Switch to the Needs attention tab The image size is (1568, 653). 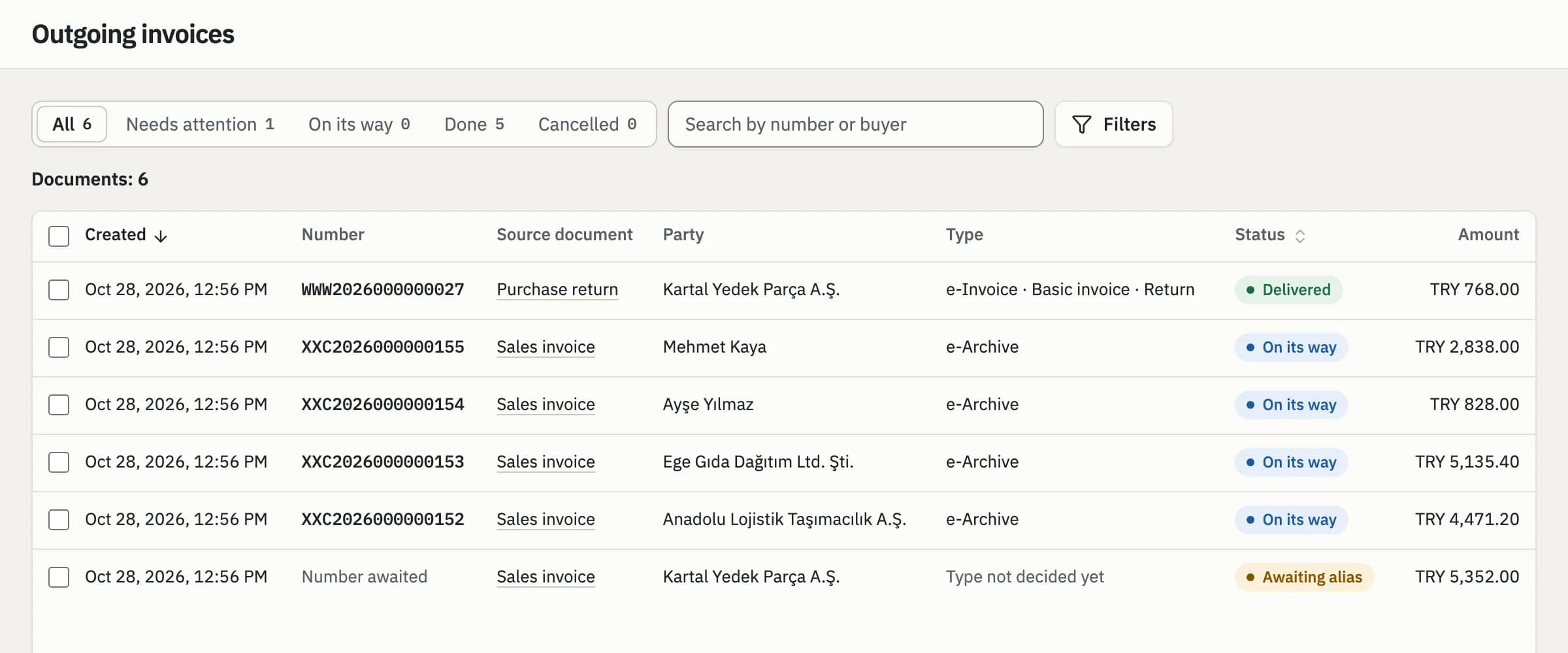200,124
